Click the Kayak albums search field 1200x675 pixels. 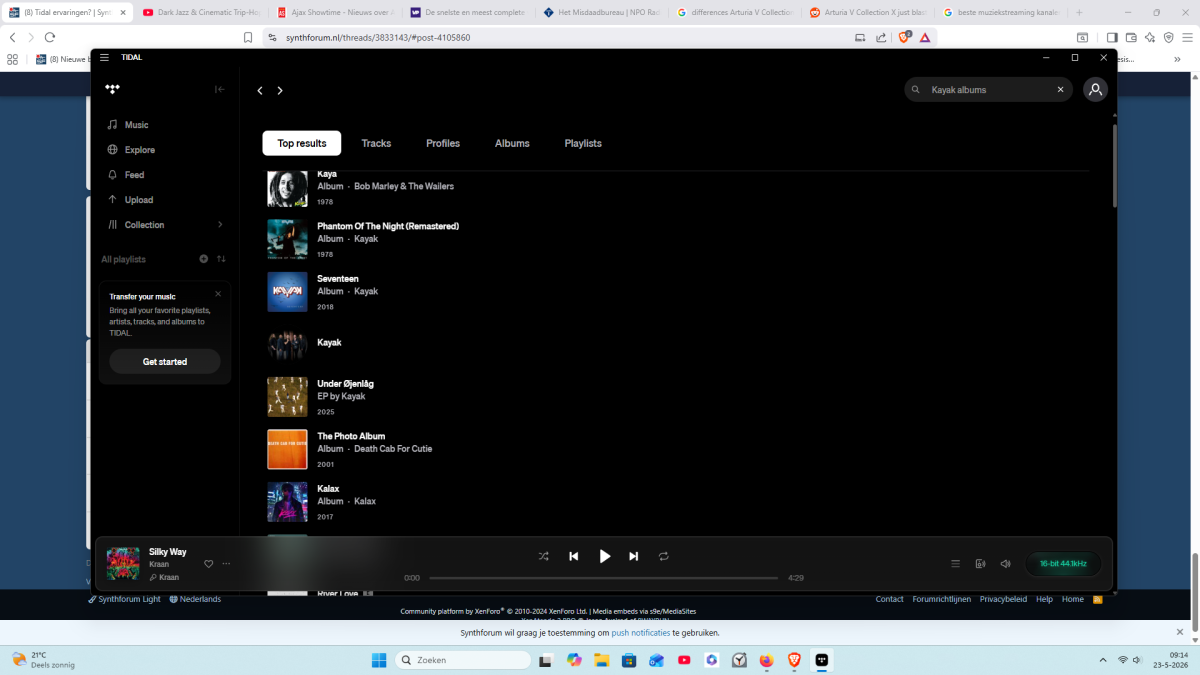point(988,90)
